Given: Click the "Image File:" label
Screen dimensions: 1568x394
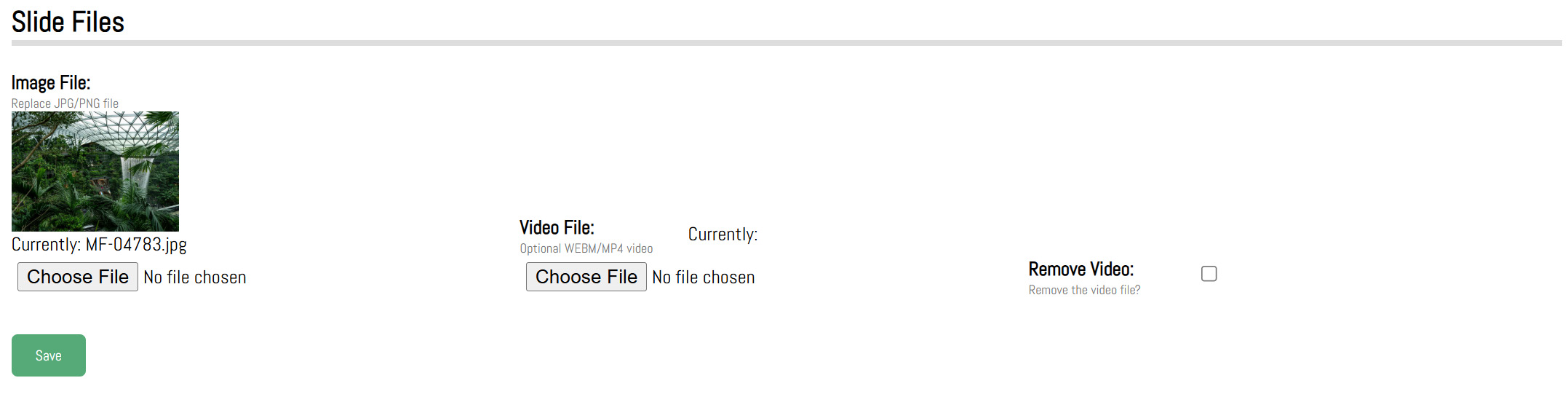Looking at the screenshot, I should click(51, 83).
